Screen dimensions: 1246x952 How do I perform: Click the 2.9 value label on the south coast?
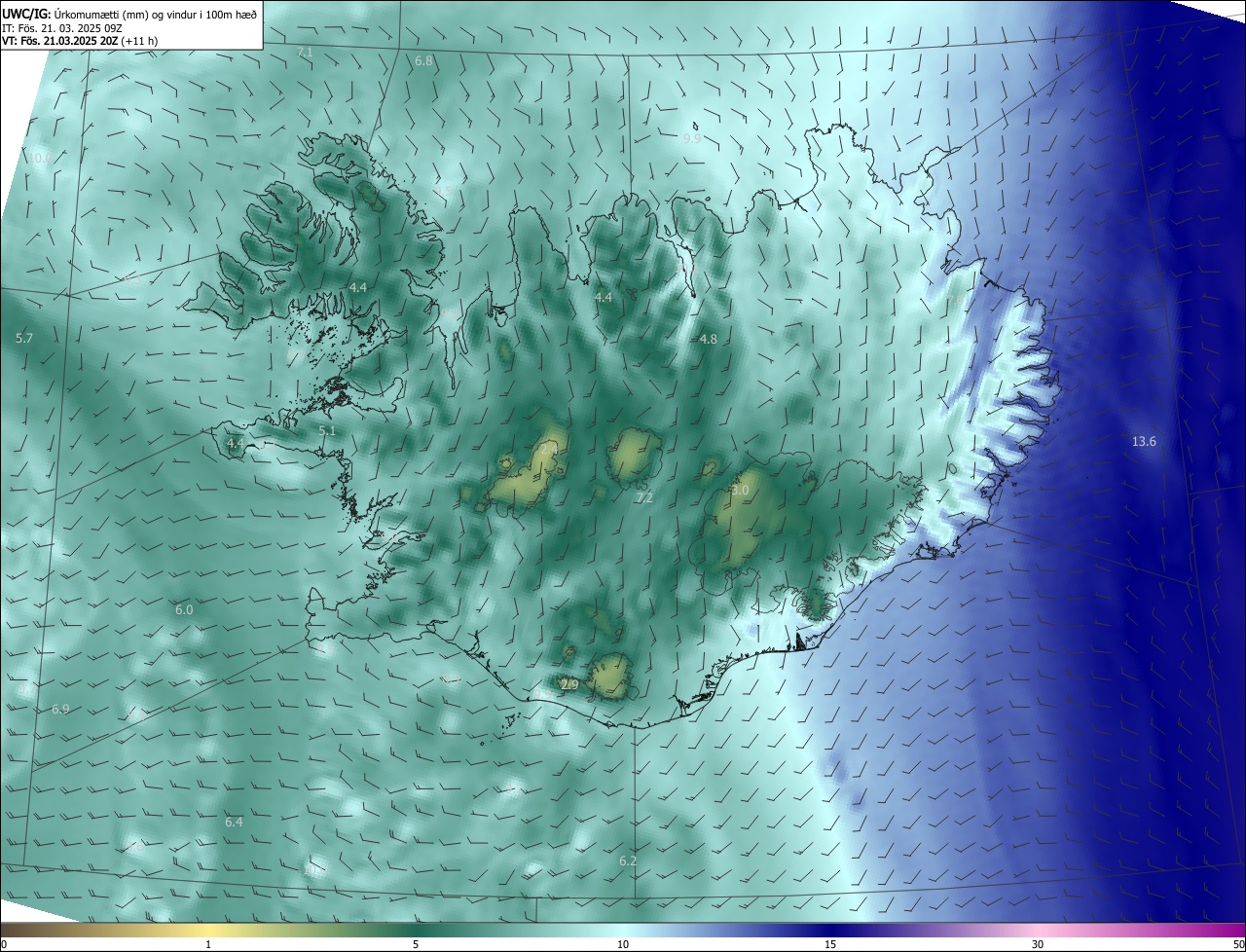pyautogui.click(x=570, y=685)
